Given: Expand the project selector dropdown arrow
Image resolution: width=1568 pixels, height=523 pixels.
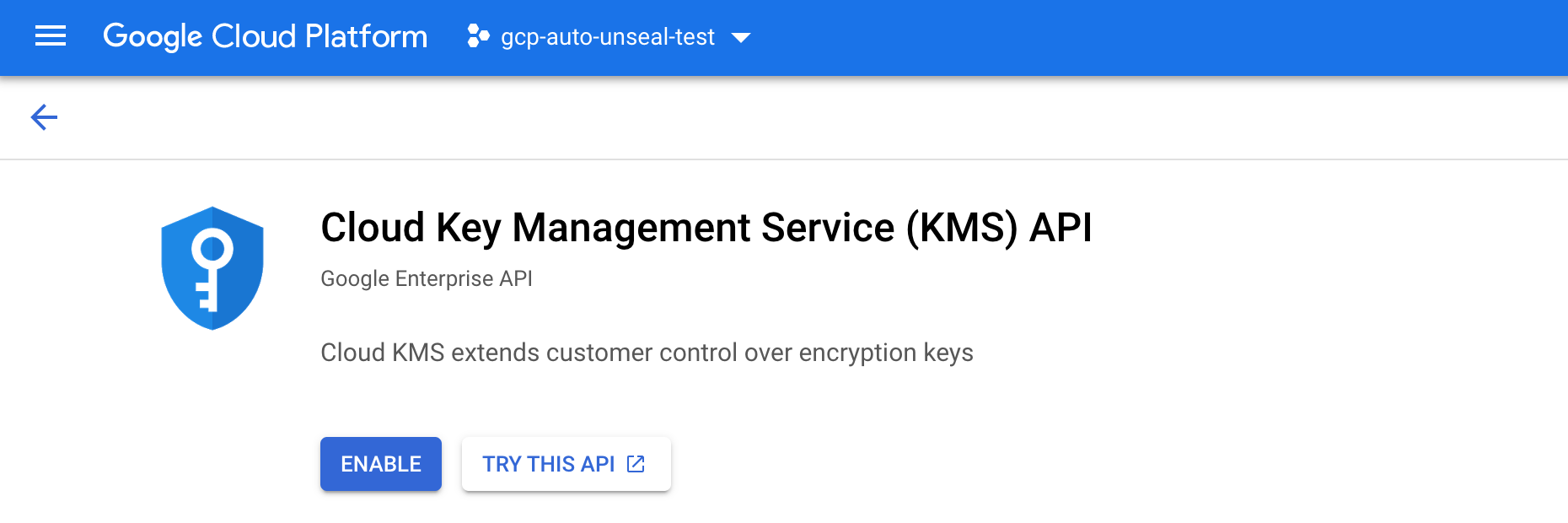Looking at the screenshot, I should [741, 37].
